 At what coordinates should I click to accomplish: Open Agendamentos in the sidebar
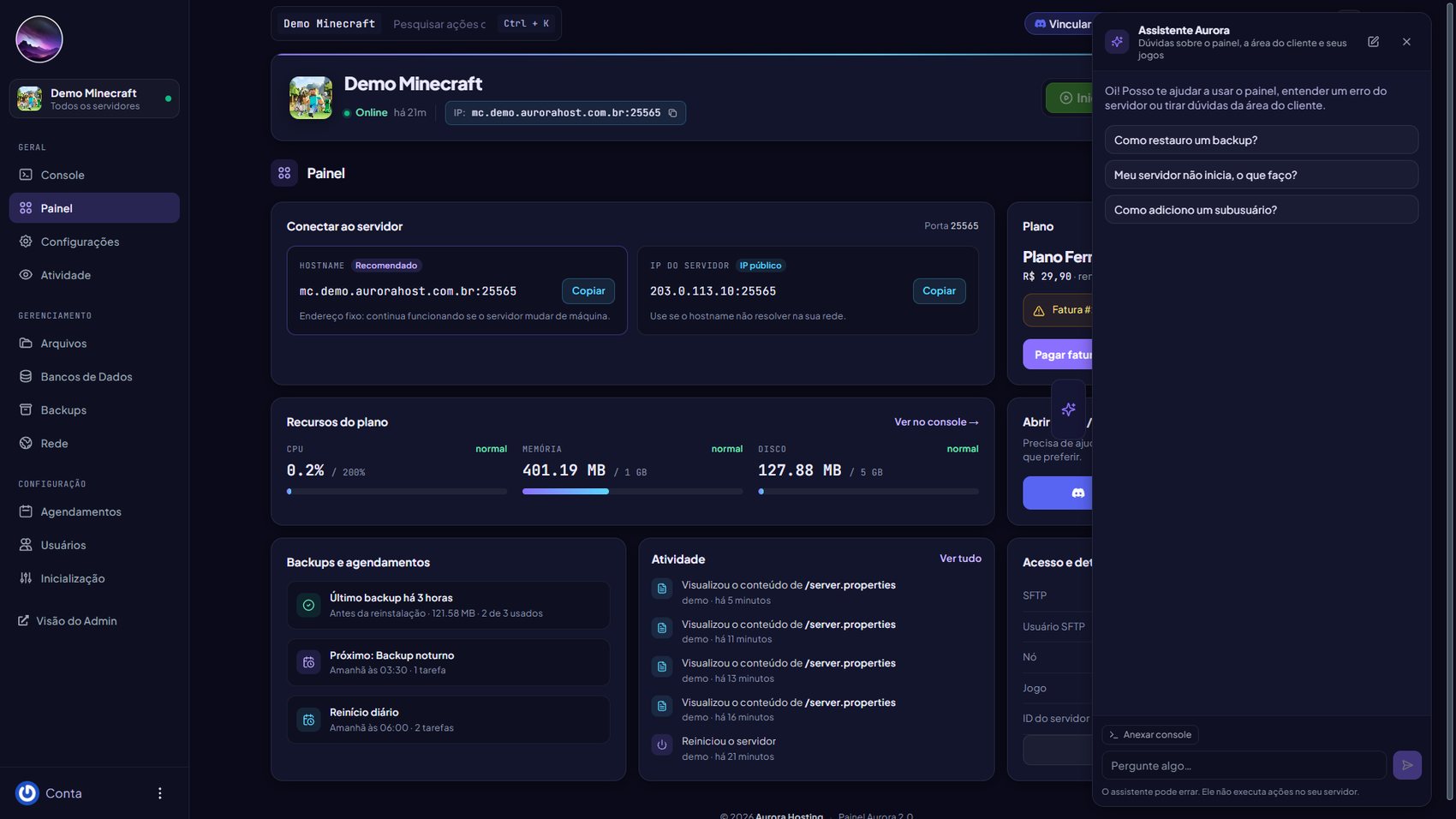(x=94, y=511)
